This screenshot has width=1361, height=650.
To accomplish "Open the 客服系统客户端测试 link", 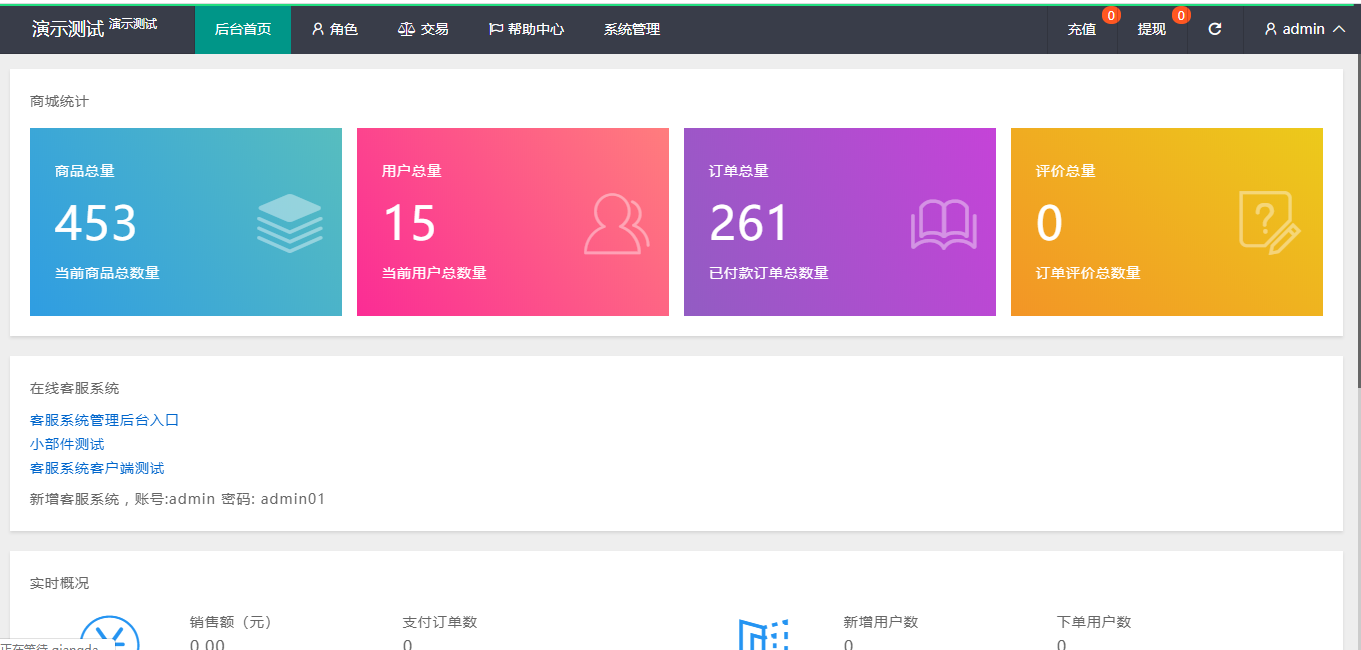I will pos(97,468).
